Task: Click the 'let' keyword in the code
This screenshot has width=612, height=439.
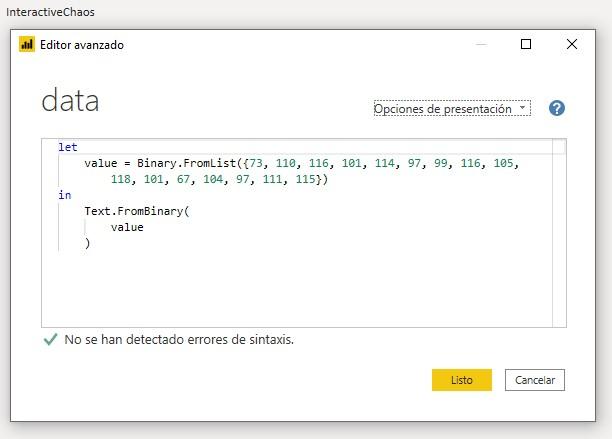Action: (x=68, y=147)
